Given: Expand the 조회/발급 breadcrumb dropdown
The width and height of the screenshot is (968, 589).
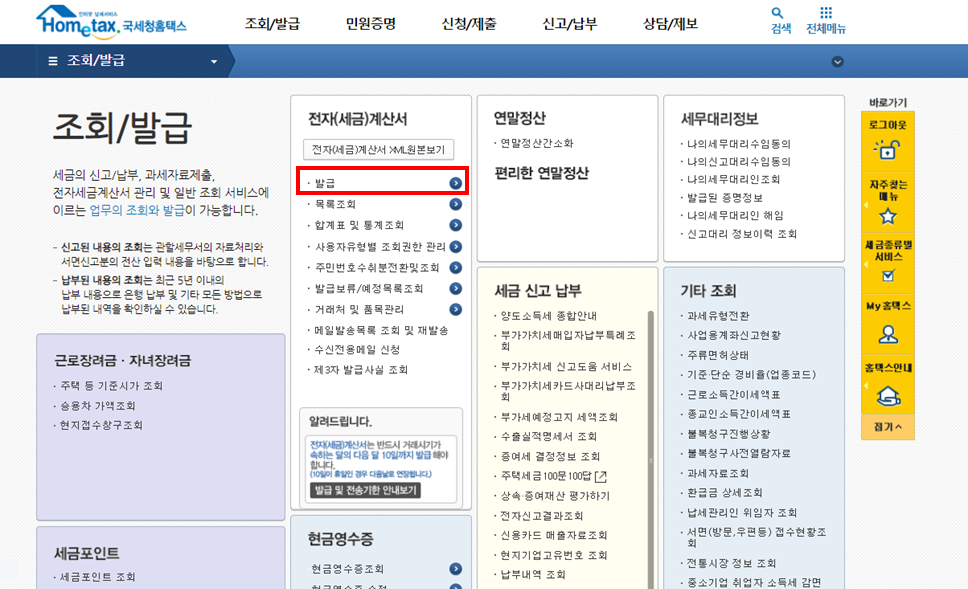Looking at the screenshot, I should 214,62.
